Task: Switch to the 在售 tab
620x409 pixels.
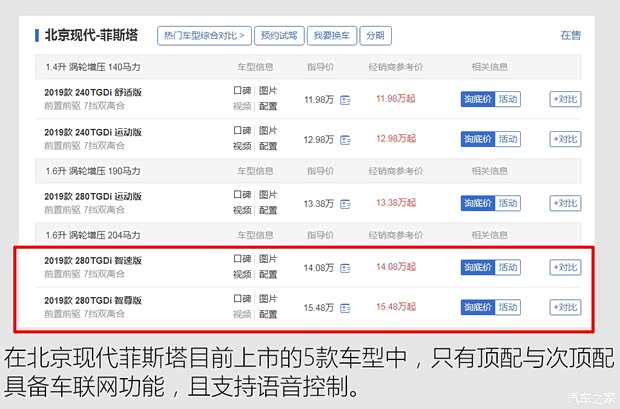Action: click(x=570, y=35)
